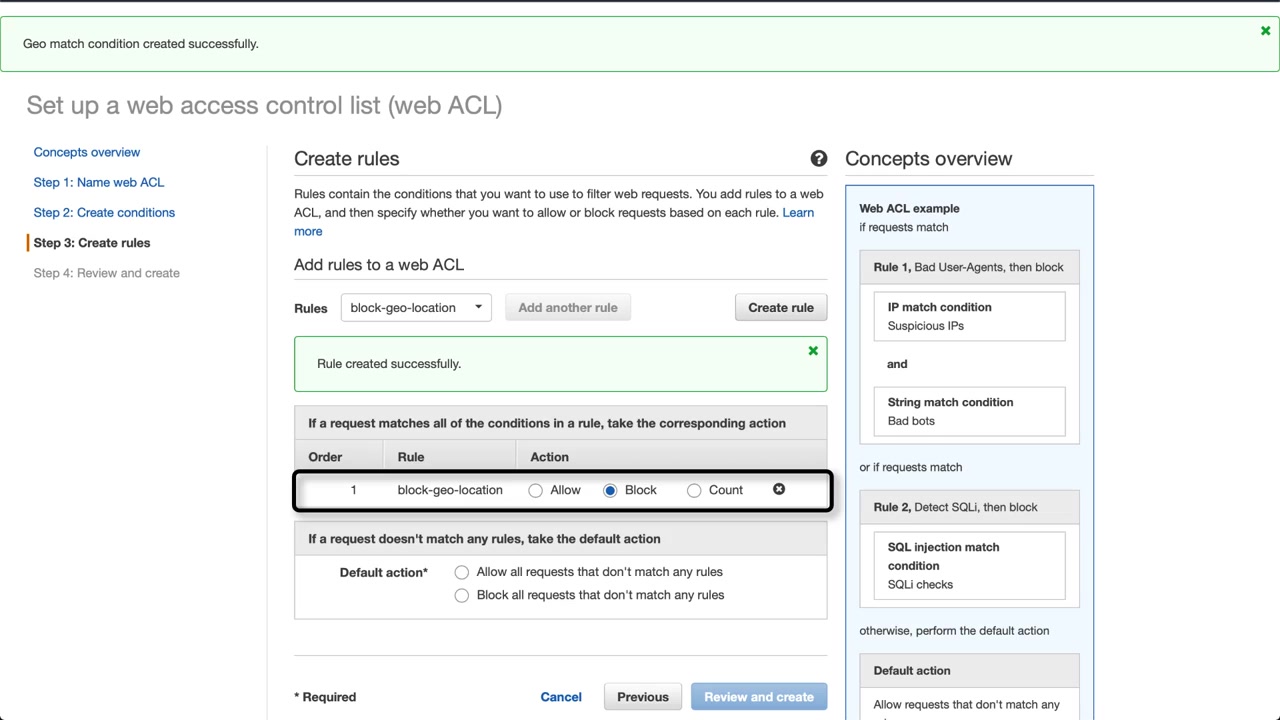Click the Add another rule button
This screenshot has width=1280, height=720.
pos(567,308)
